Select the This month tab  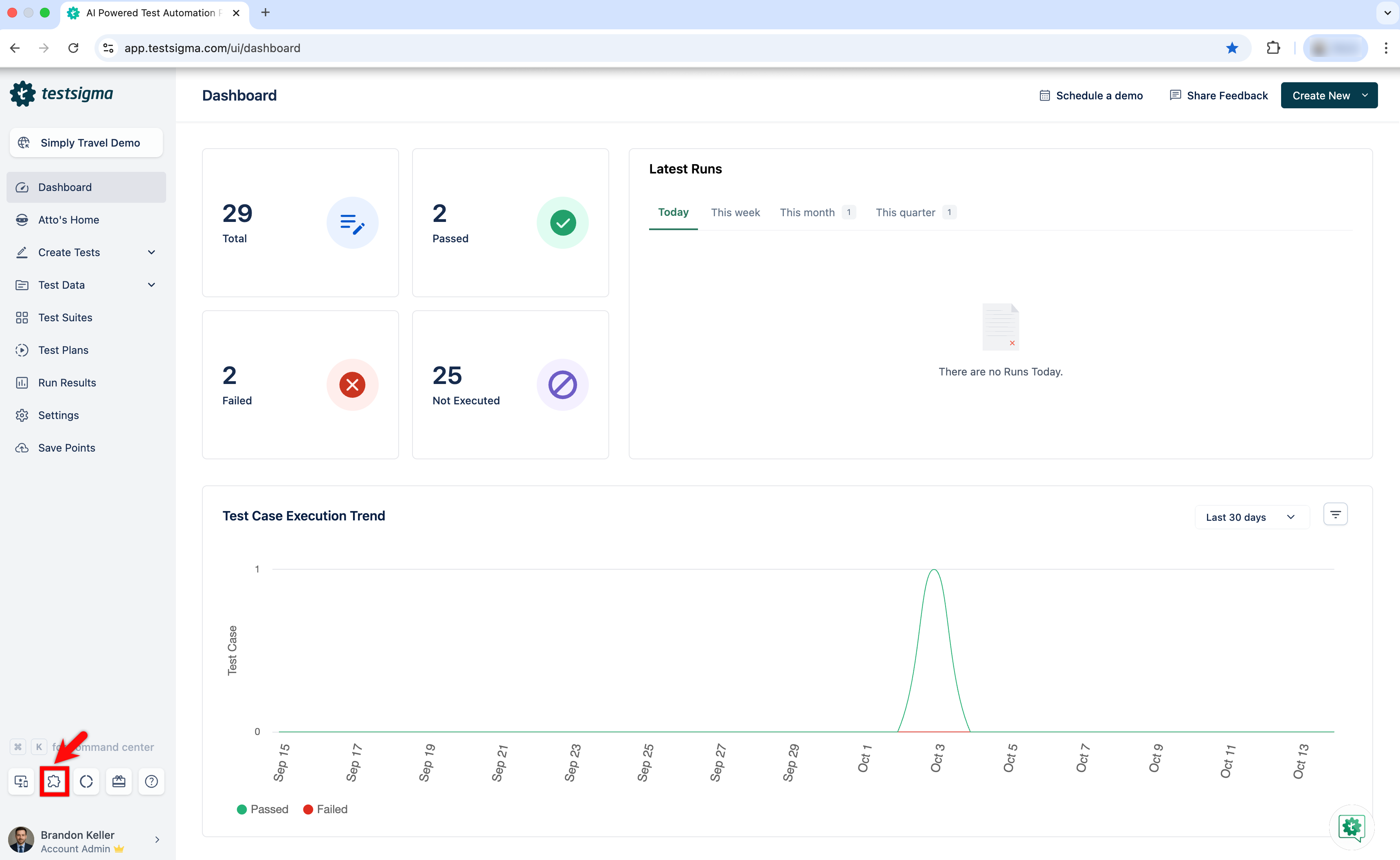pos(807,212)
